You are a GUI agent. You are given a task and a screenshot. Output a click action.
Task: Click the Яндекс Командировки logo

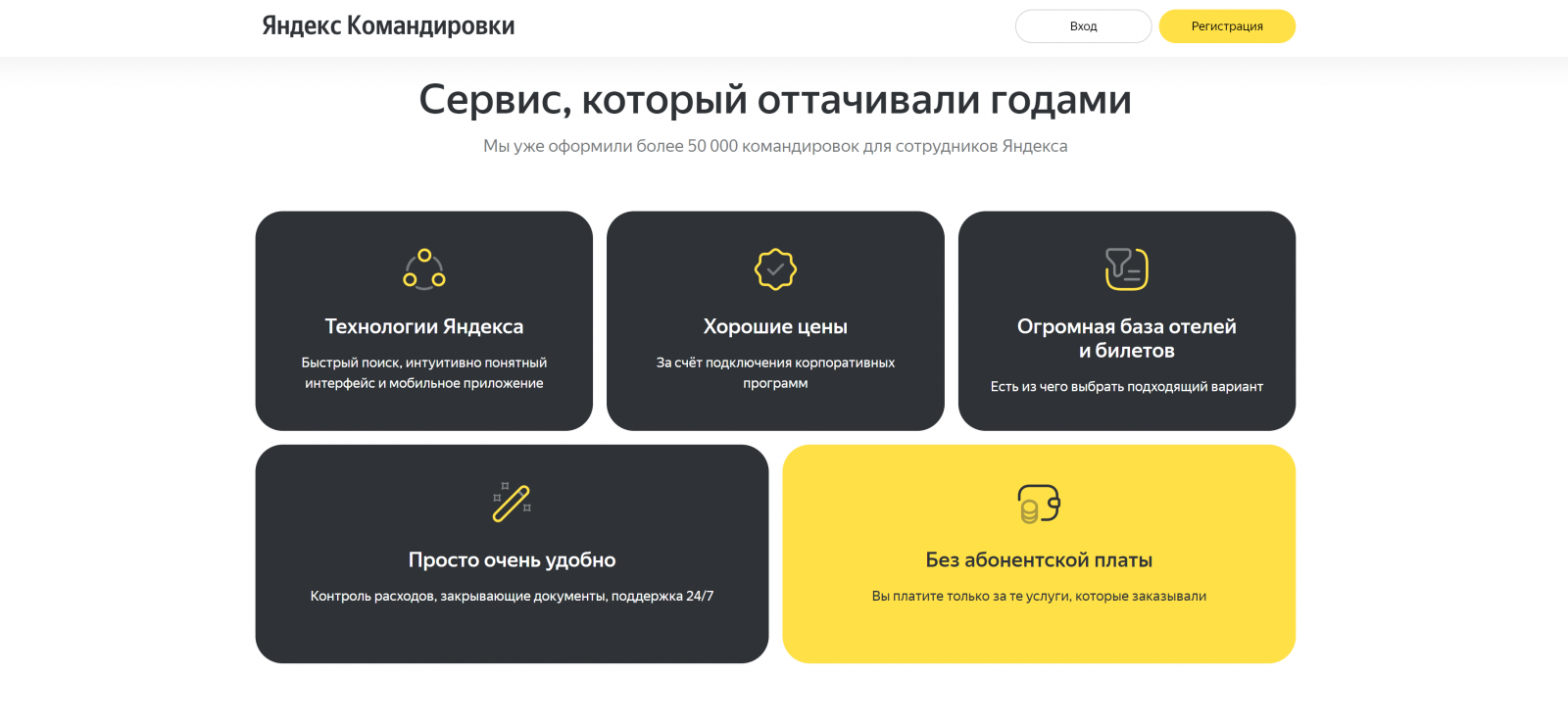pyautogui.click(x=388, y=26)
